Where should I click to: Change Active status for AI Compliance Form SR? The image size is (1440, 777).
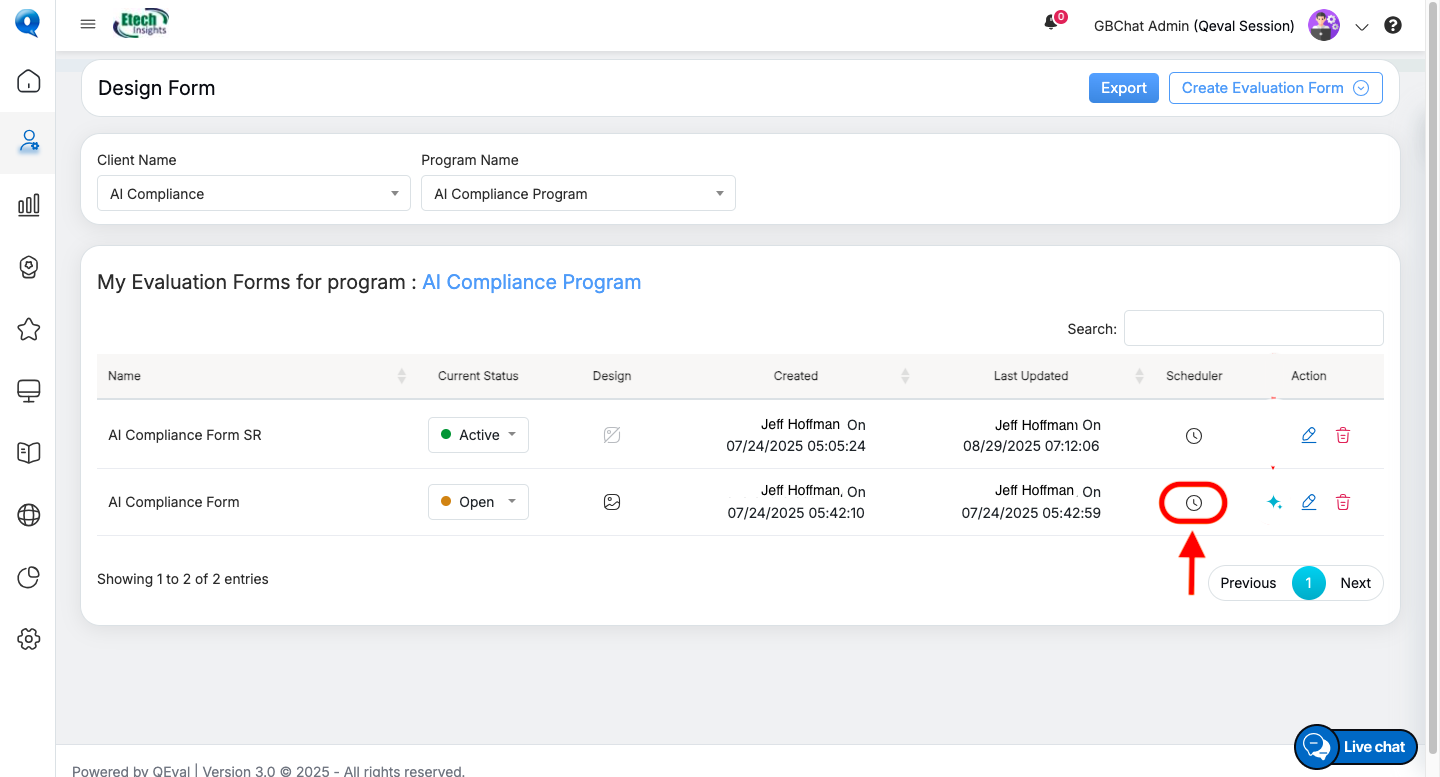pyautogui.click(x=478, y=435)
